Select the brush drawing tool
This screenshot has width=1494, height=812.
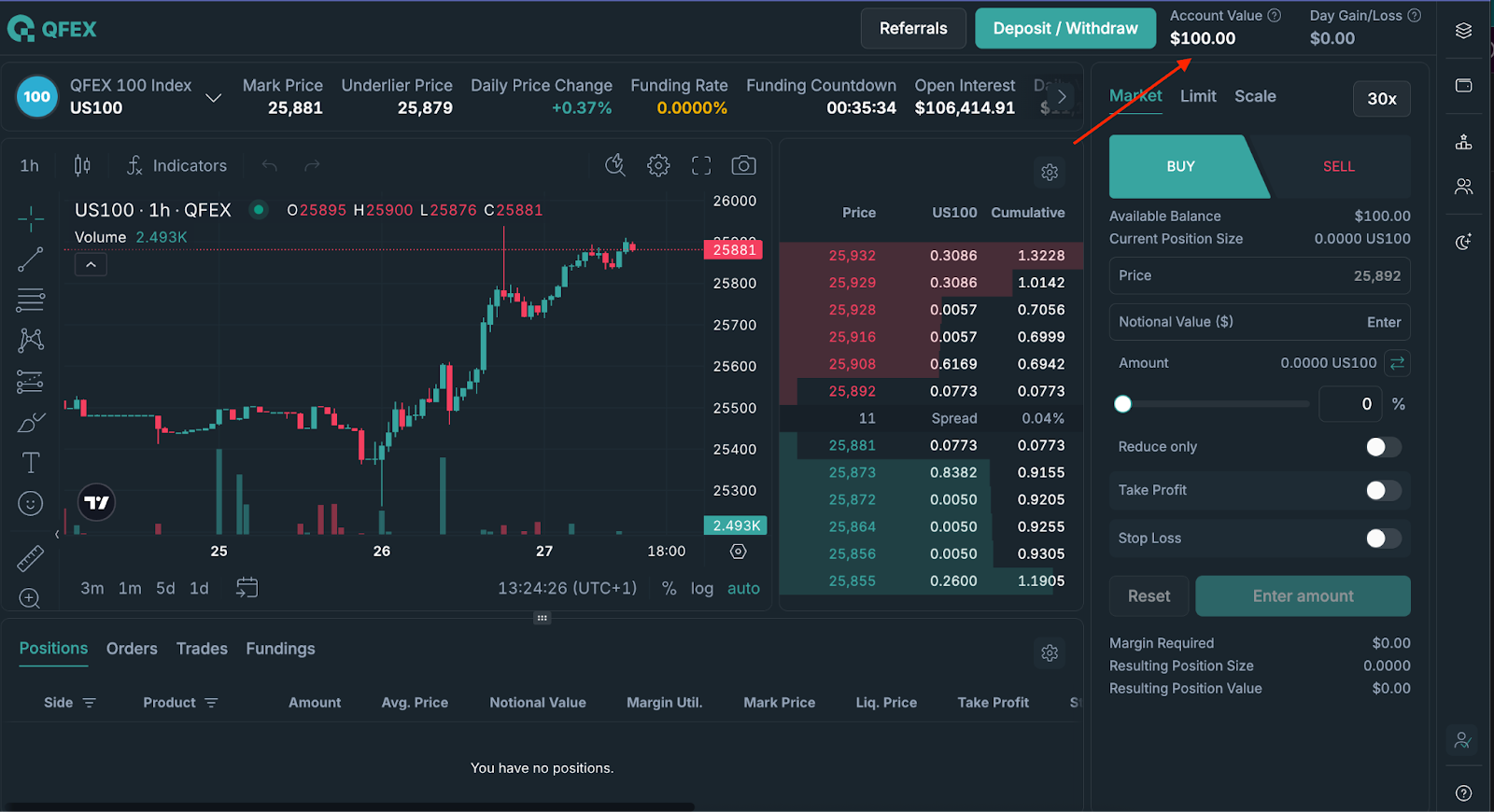31,423
